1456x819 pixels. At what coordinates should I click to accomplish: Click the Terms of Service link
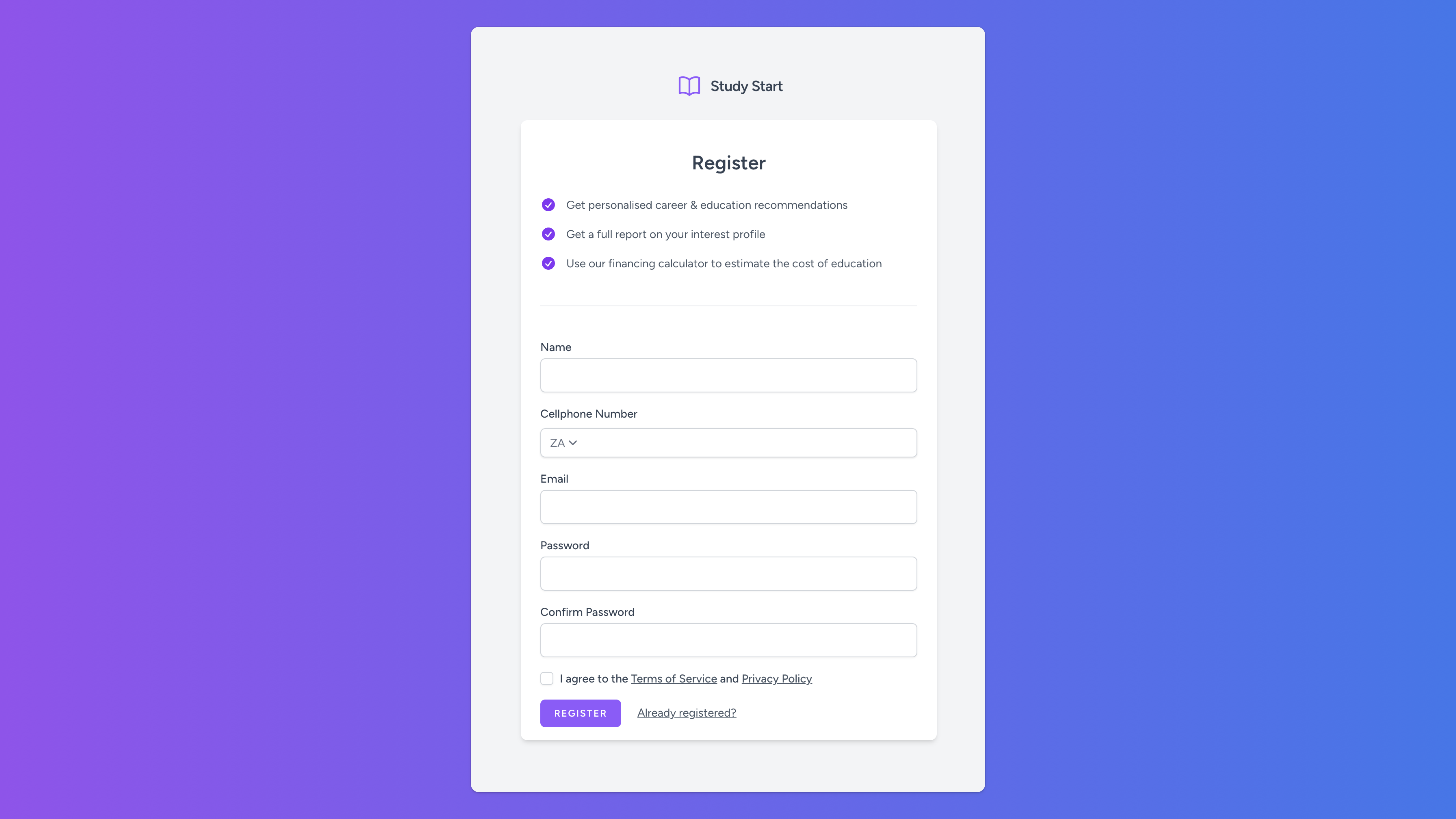click(x=673, y=678)
